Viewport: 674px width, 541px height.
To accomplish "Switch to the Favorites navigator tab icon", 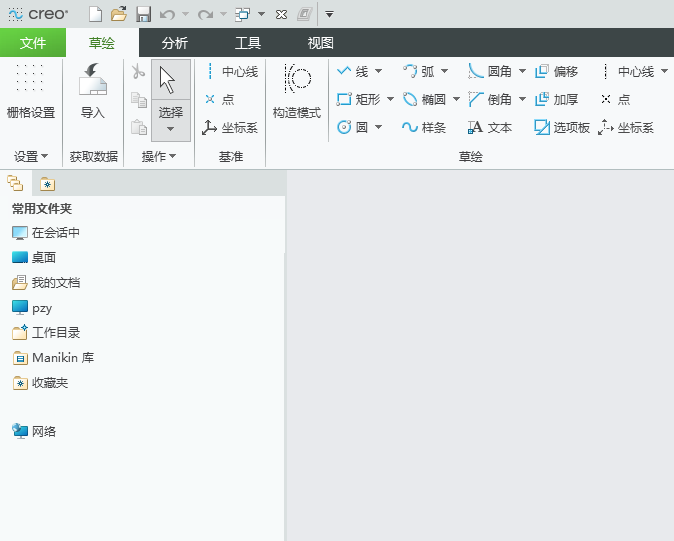I will (x=47, y=184).
